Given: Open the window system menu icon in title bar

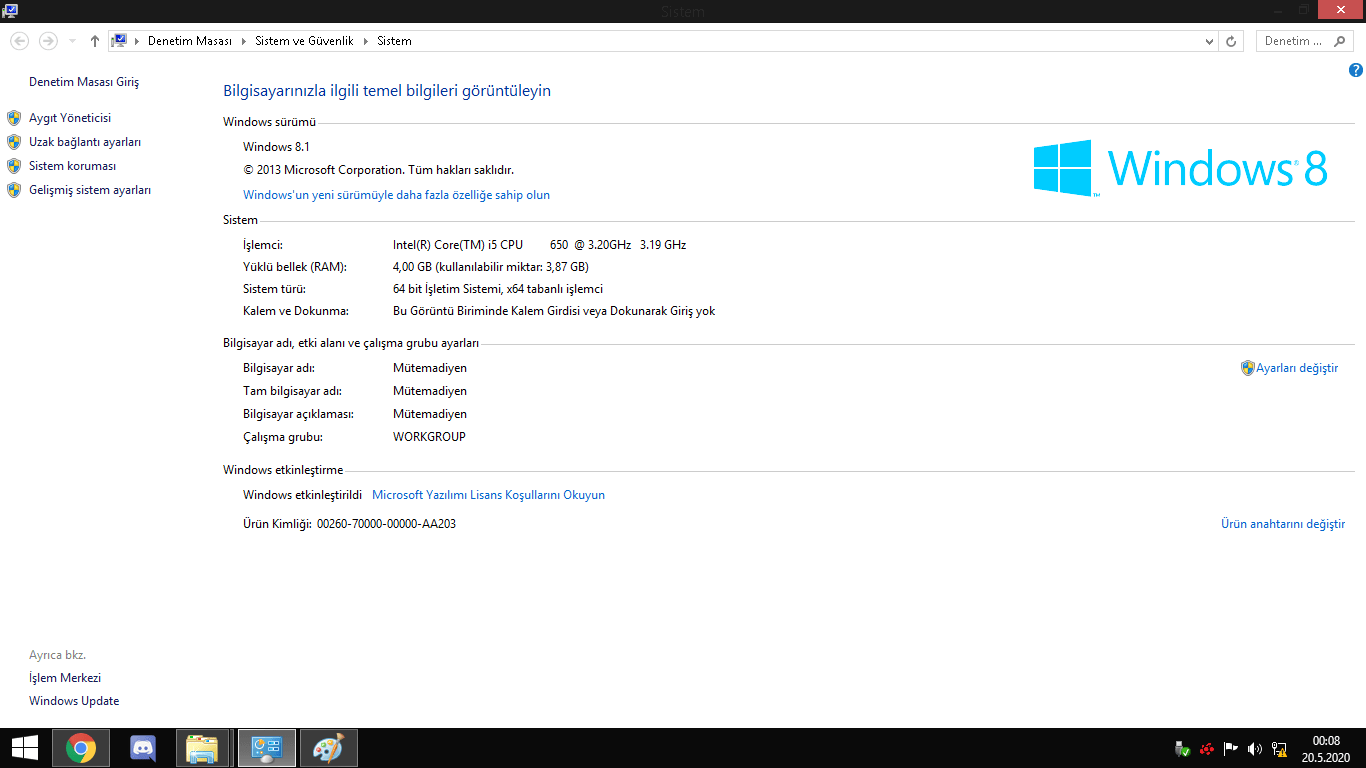Looking at the screenshot, I should (11, 10).
